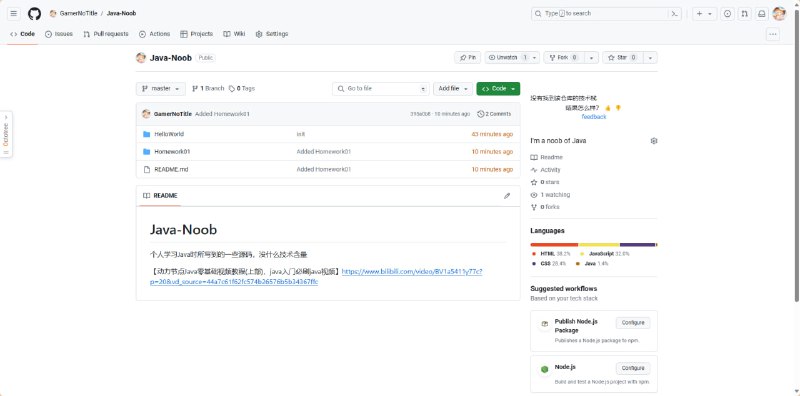Click the HTML segment of languages bar
Viewport: 800px width, 396px height.
click(x=554, y=245)
